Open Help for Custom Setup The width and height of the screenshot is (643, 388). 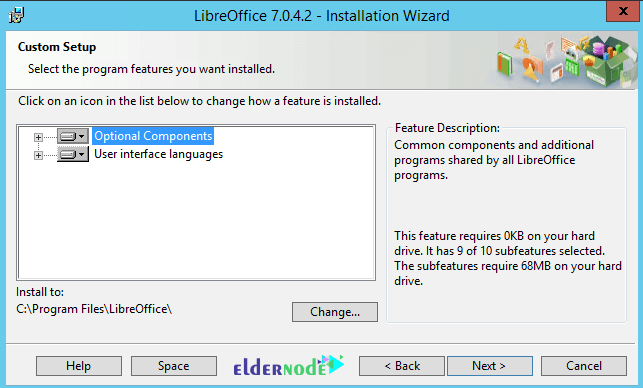[x=79, y=366]
